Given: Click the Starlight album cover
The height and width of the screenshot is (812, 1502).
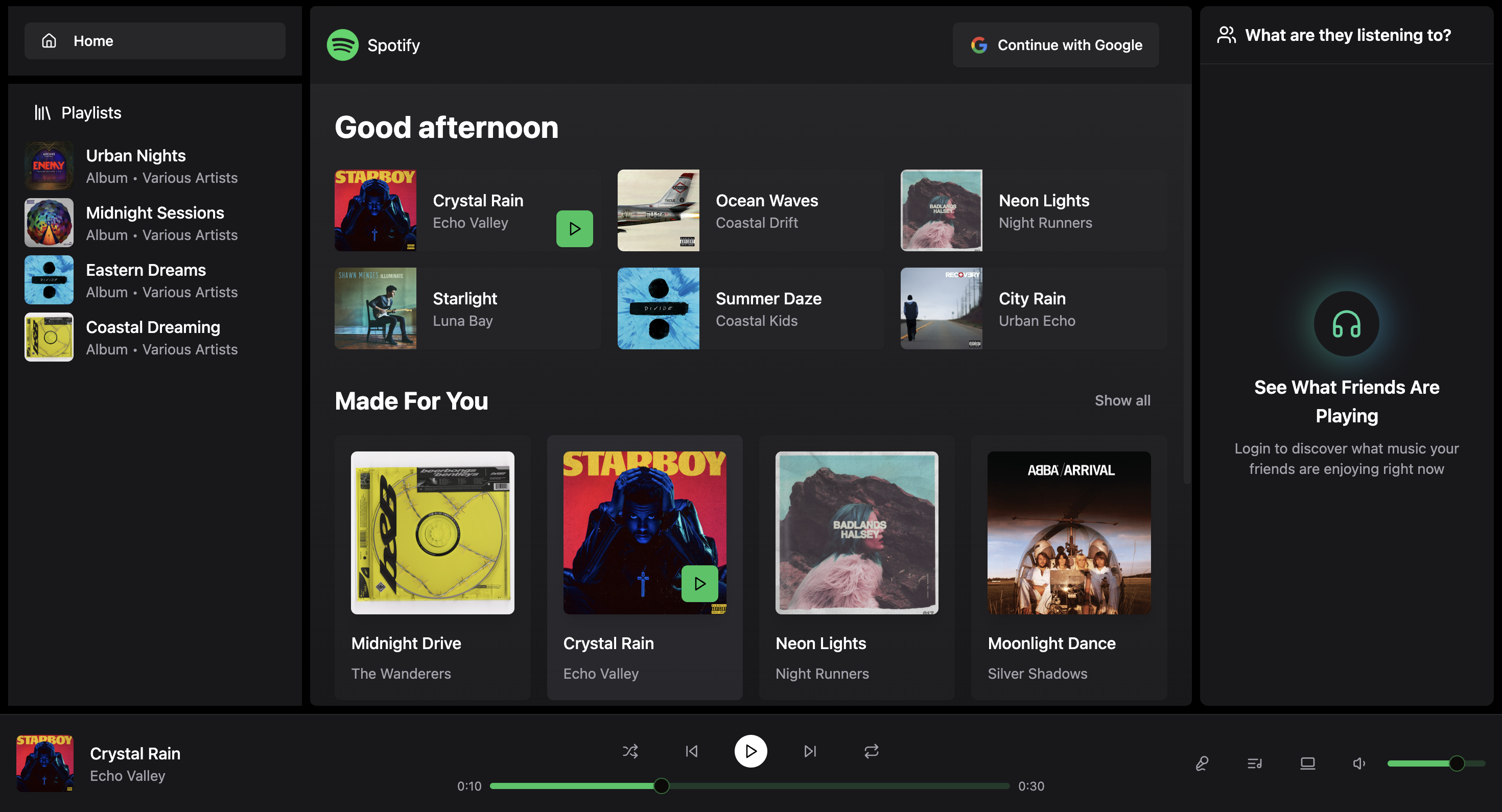Looking at the screenshot, I should point(375,308).
